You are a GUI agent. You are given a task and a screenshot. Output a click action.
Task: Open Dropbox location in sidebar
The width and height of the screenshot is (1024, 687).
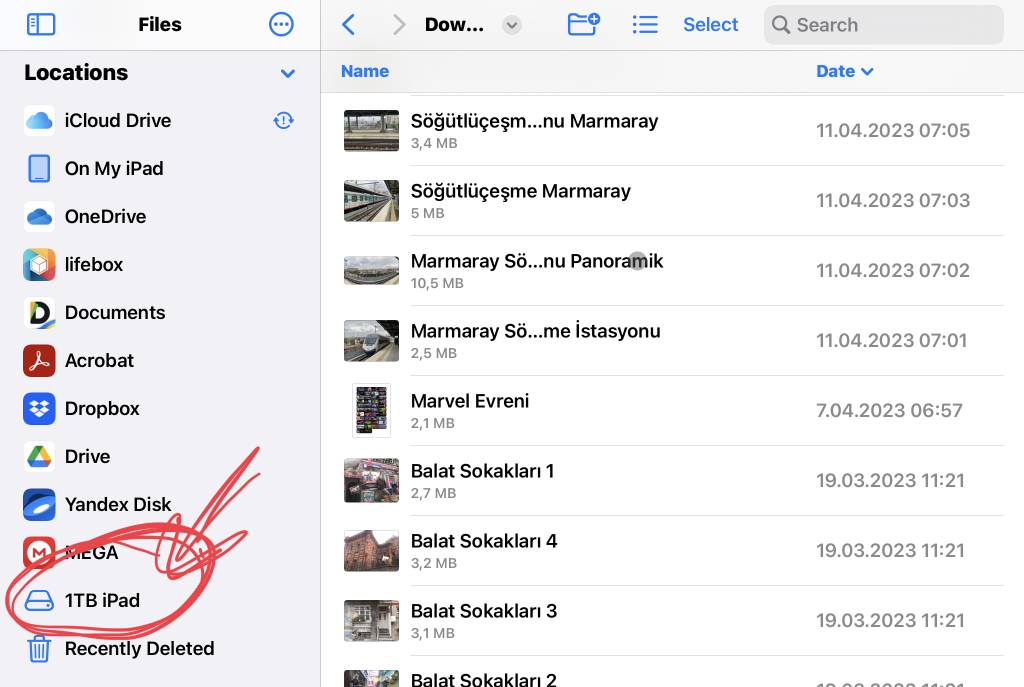click(101, 409)
